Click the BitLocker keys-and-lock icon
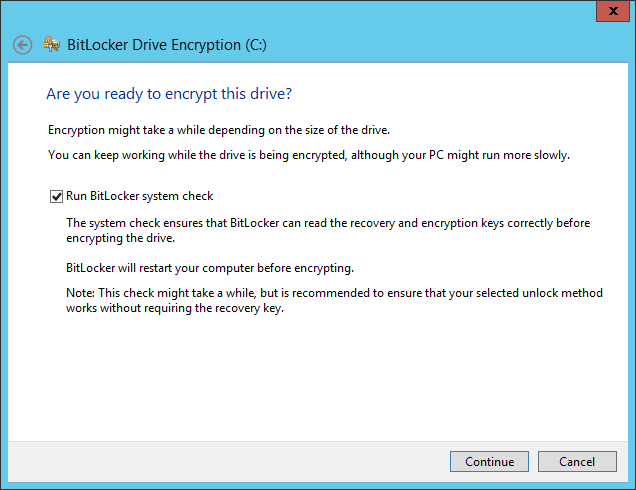Viewport: 636px width, 490px height. (x=52, y=44)
